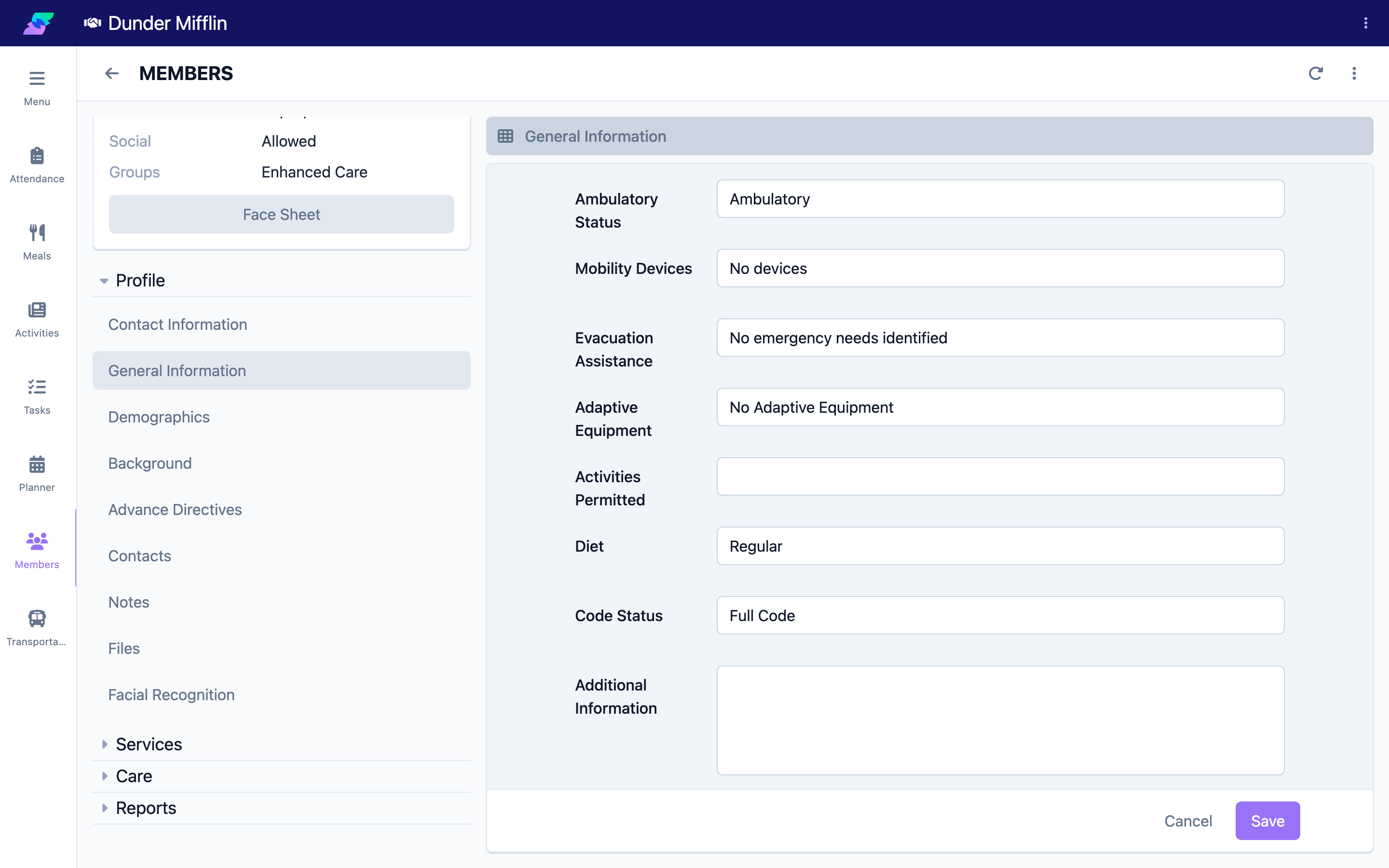
Task: Open the Mobility Devices field
Action: click(1000, 268)
